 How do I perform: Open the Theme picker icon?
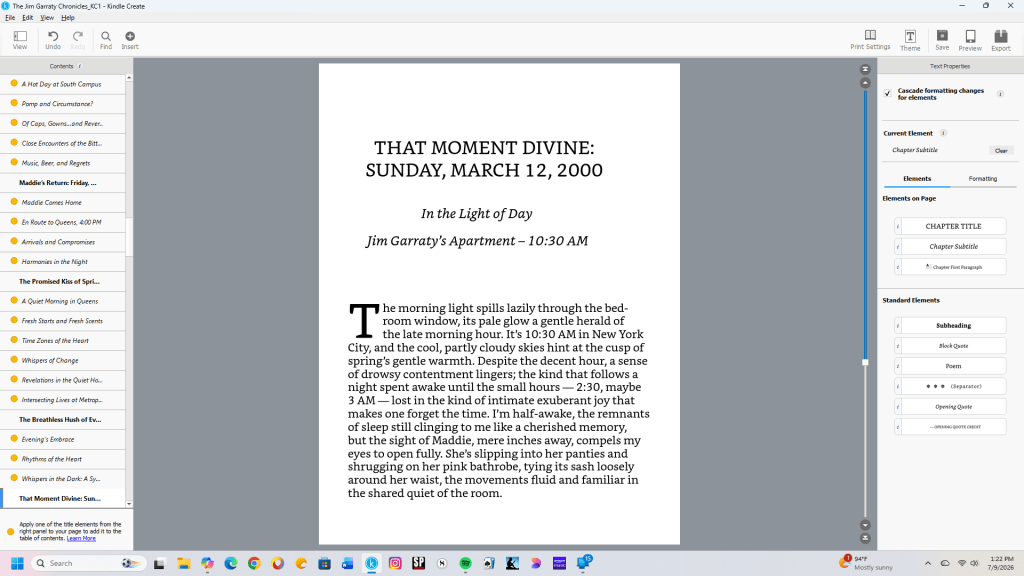(910, 37)
